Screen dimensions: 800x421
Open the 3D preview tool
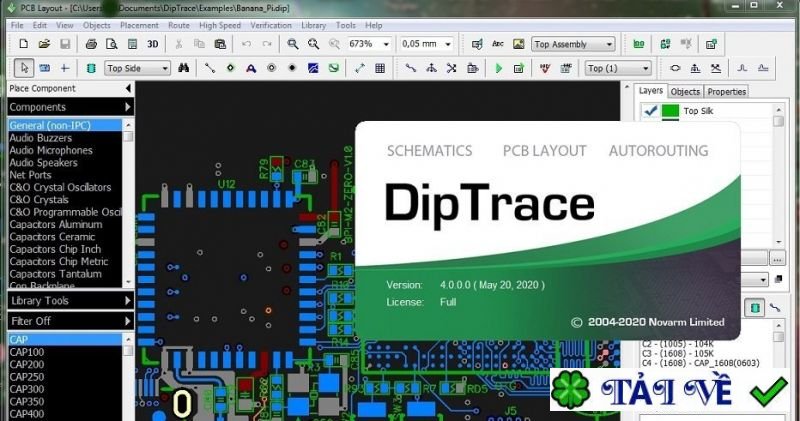pyautogui.click(x=153, y=44)
